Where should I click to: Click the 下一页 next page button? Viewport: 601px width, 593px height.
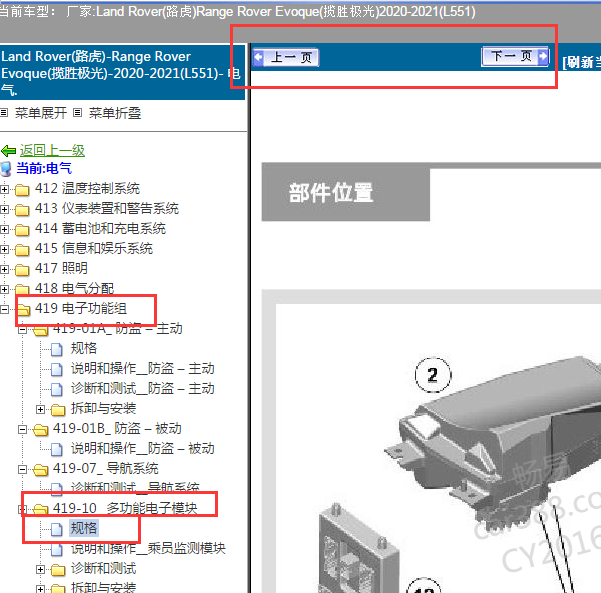515,57
